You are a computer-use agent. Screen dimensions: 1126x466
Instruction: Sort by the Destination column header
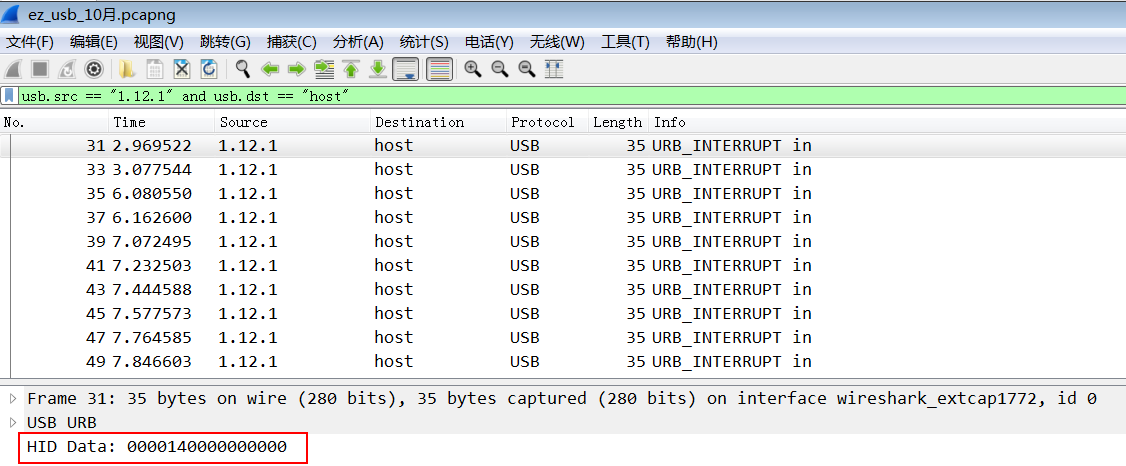tap(438, 122)
